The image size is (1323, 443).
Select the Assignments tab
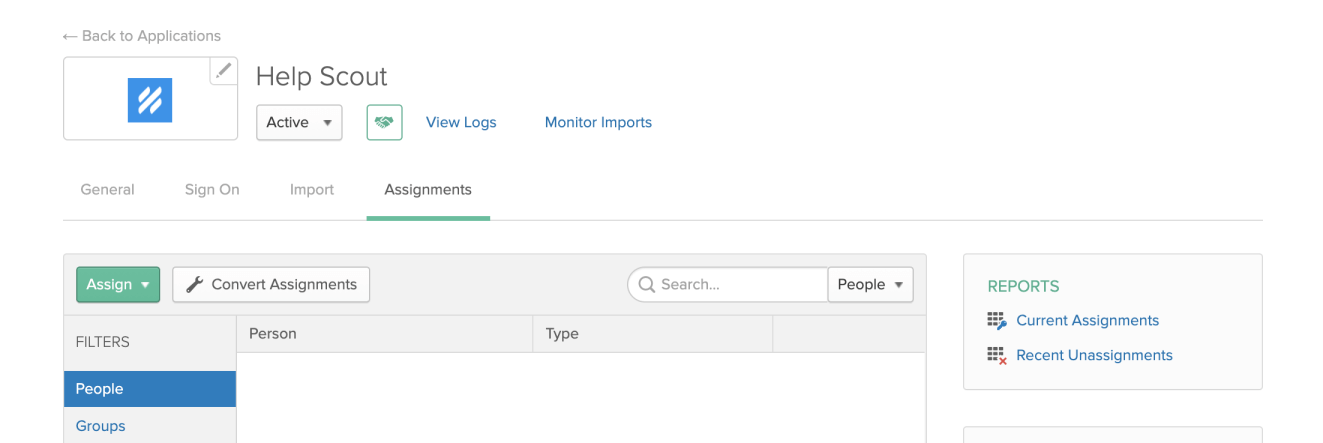click(x=428, y=189)
